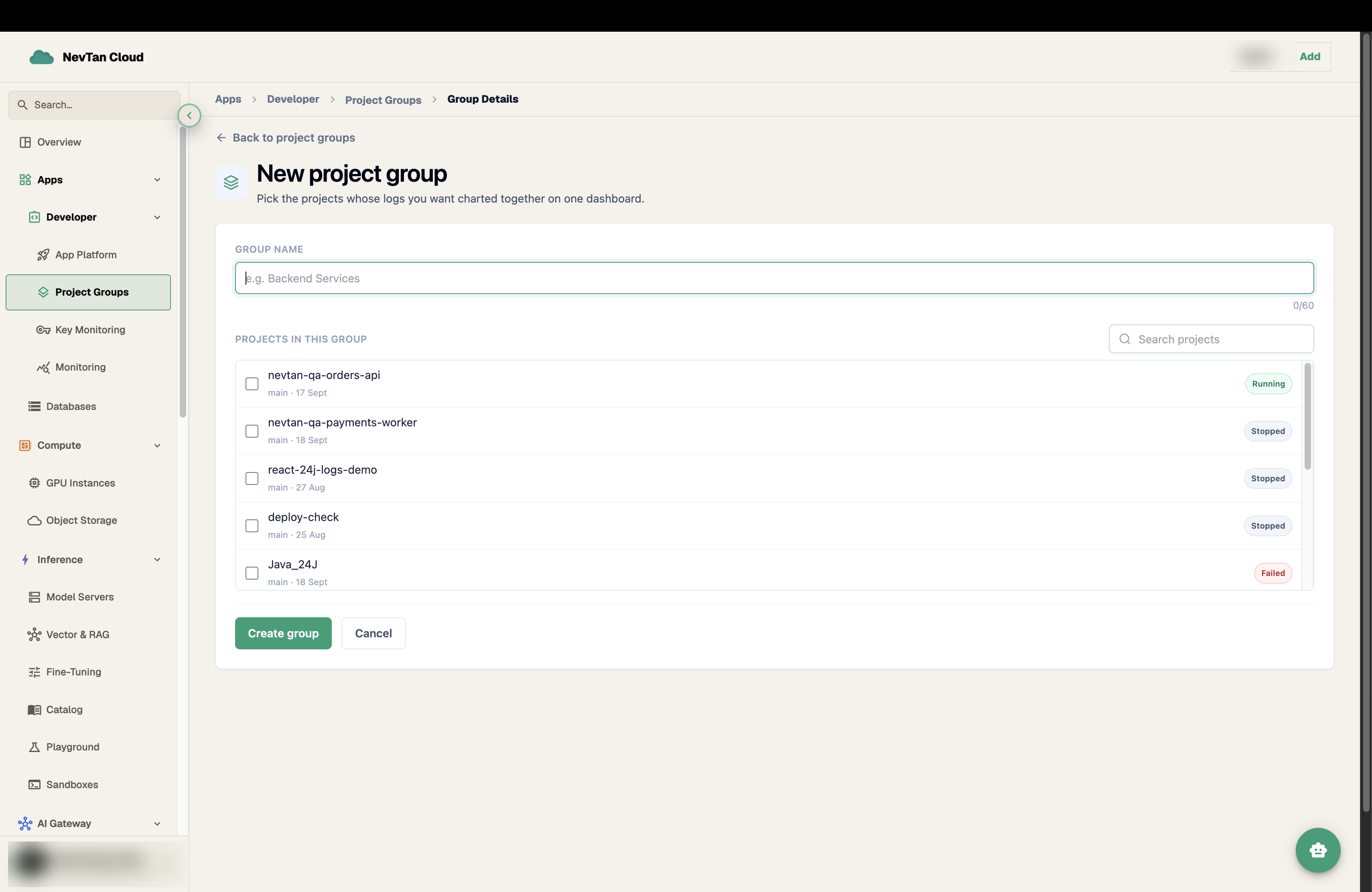Screen dimensions: 1372x892
Task: Toggle the Compute section chevron
Action: (157, 446)
